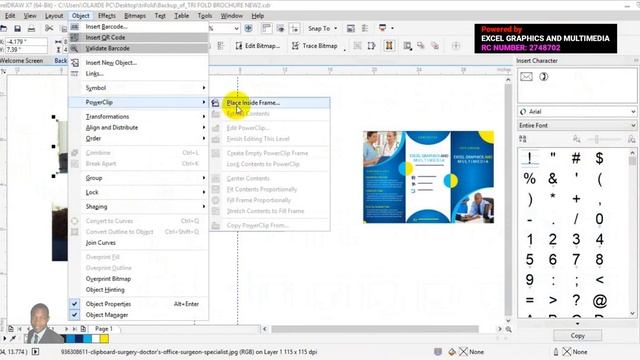Click the outline pen icon in status bar
The height and width of the screenshot is (360, 640).
coord(556,352)
